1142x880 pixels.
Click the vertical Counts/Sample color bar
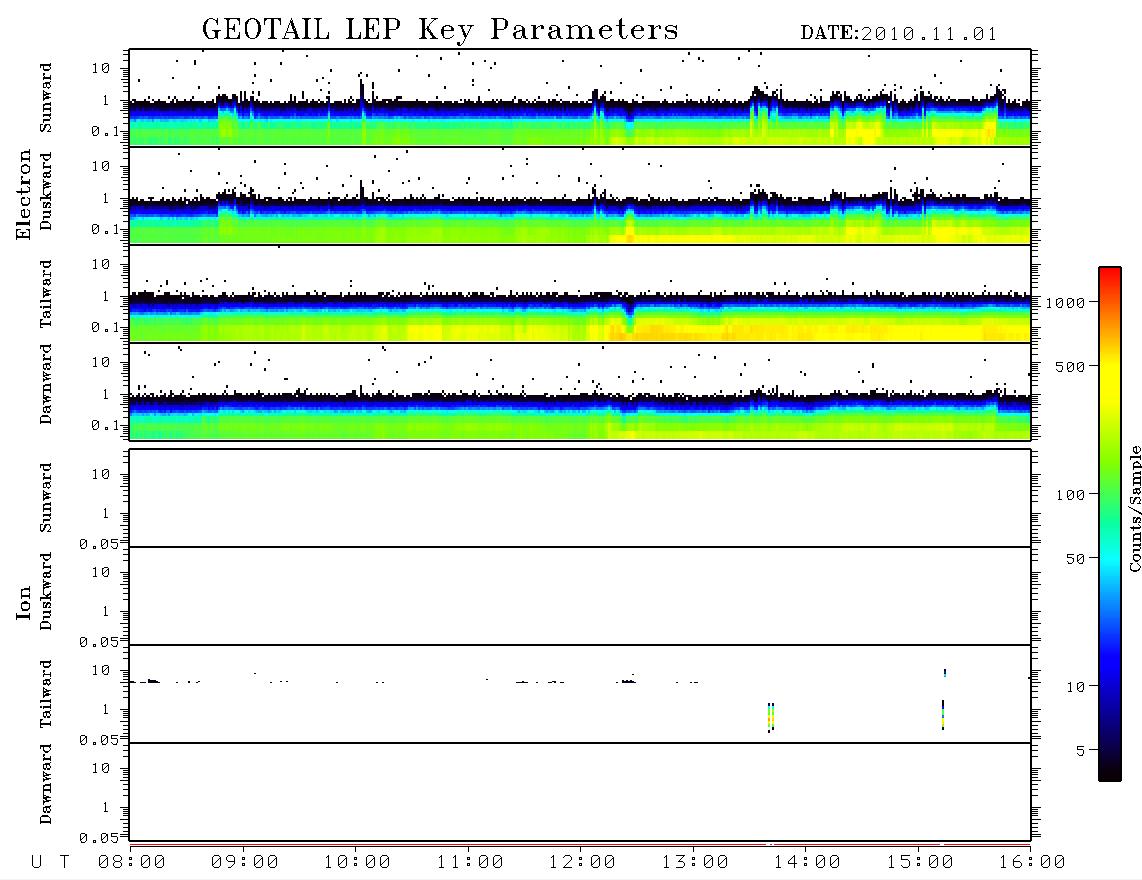1110,524
